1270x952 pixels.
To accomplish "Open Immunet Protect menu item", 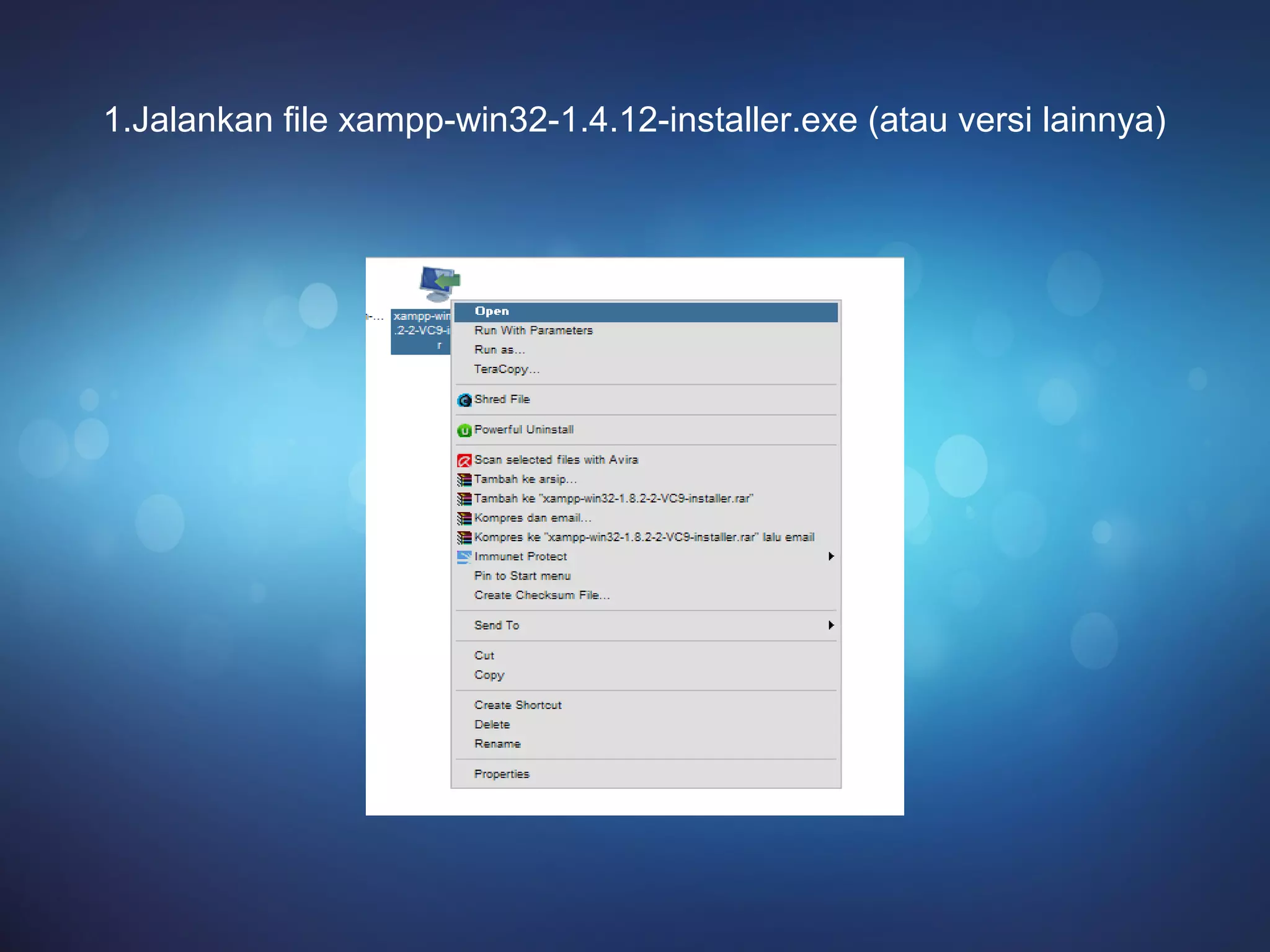I will (646, 557).
